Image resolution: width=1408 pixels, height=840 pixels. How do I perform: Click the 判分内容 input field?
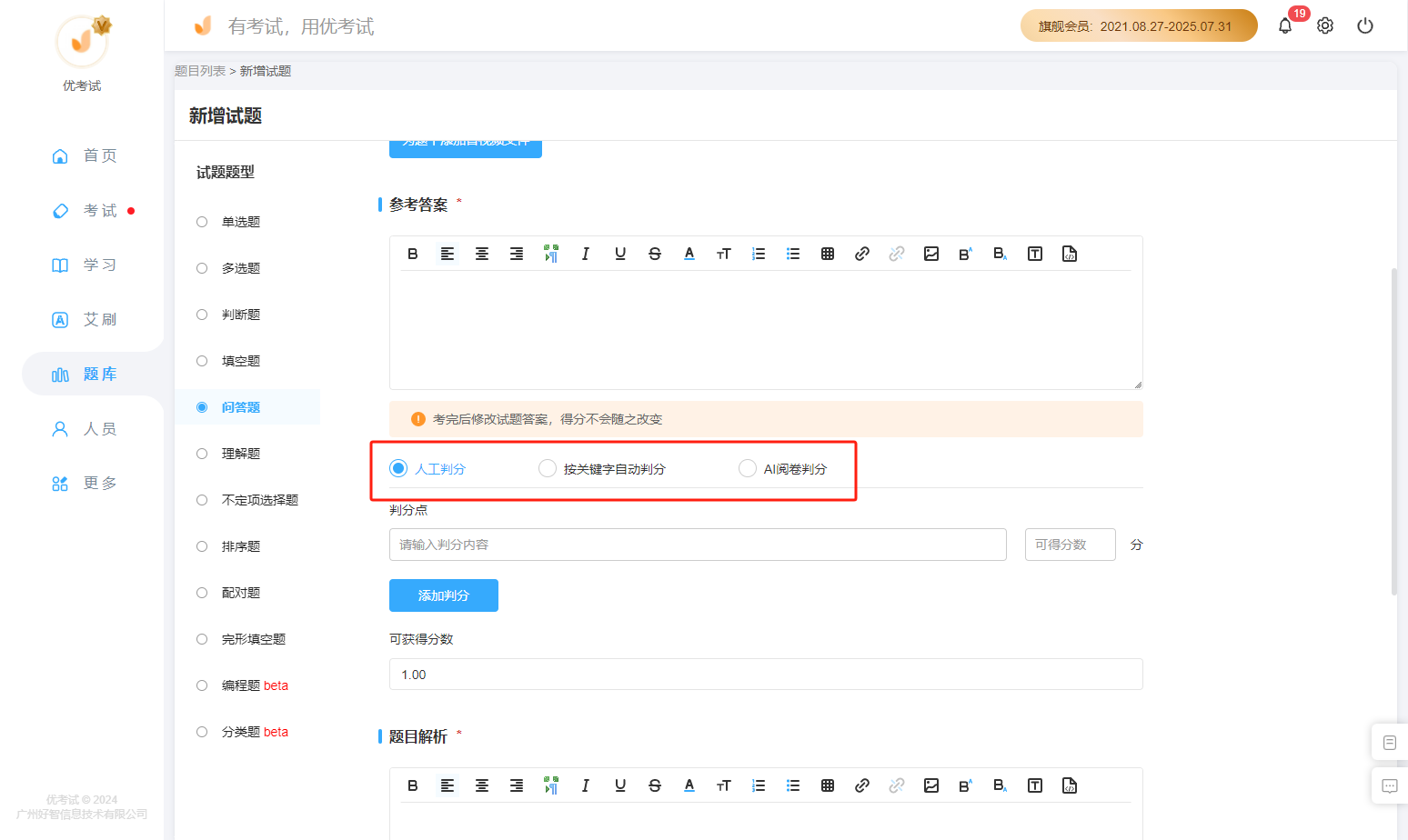pos(698,545)
